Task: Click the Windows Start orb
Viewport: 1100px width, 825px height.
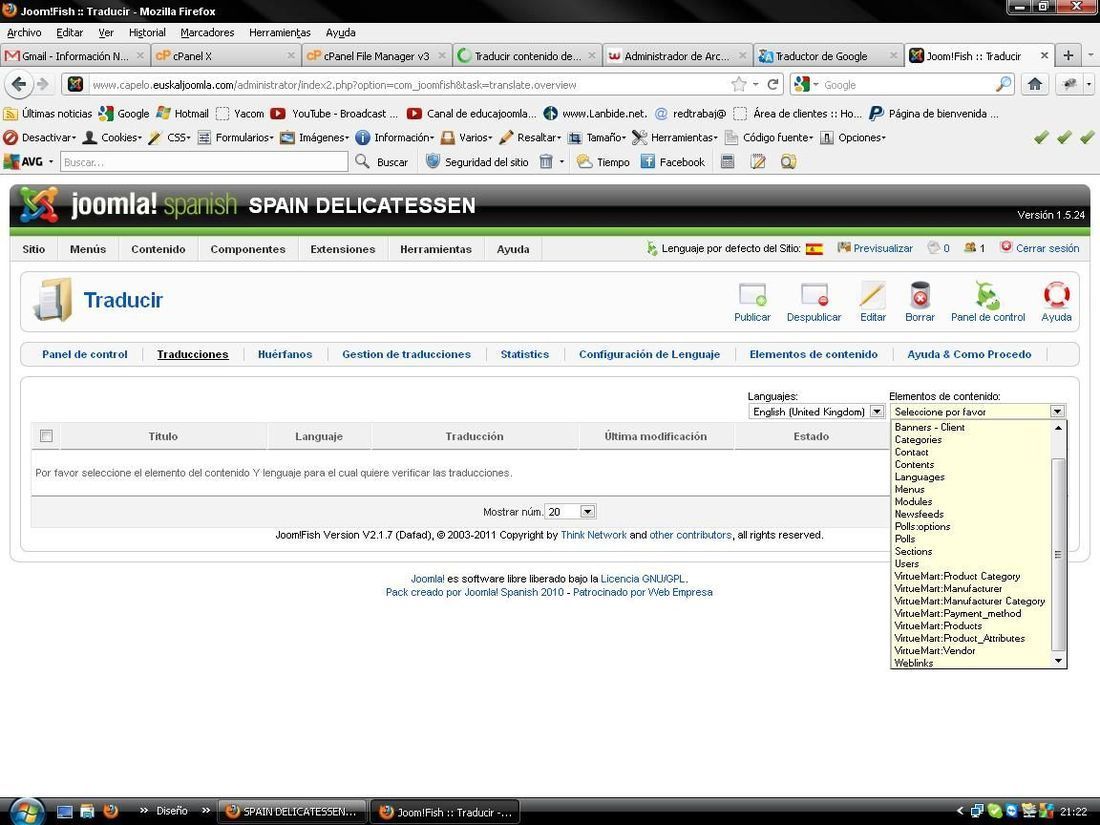Action: click(26, 812)
